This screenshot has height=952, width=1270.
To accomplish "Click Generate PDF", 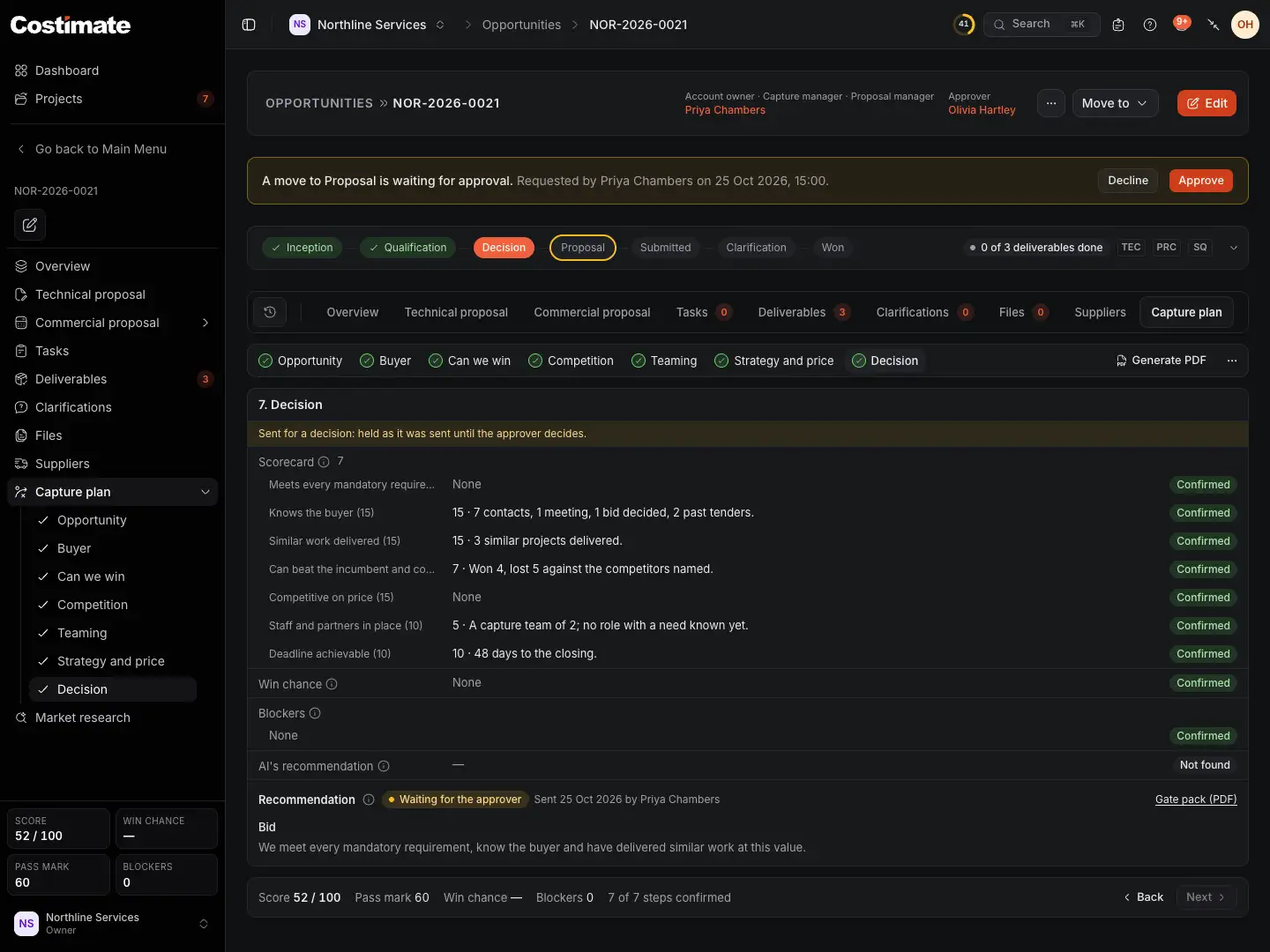I will [1161, 361].
